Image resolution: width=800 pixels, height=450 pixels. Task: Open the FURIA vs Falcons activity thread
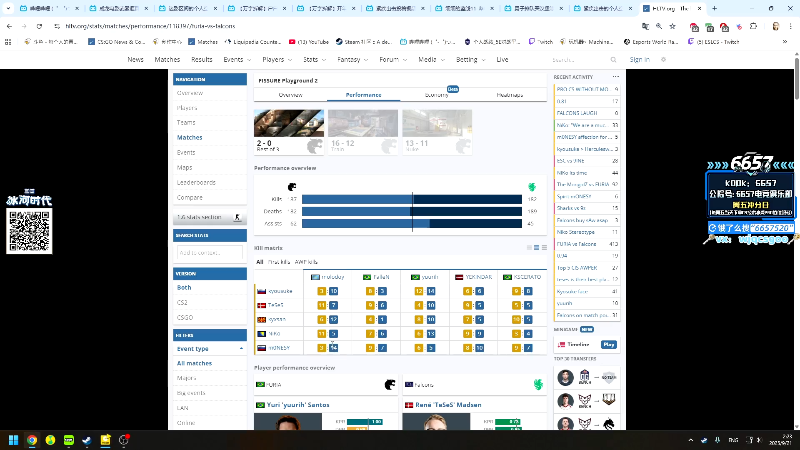point(587,244)
